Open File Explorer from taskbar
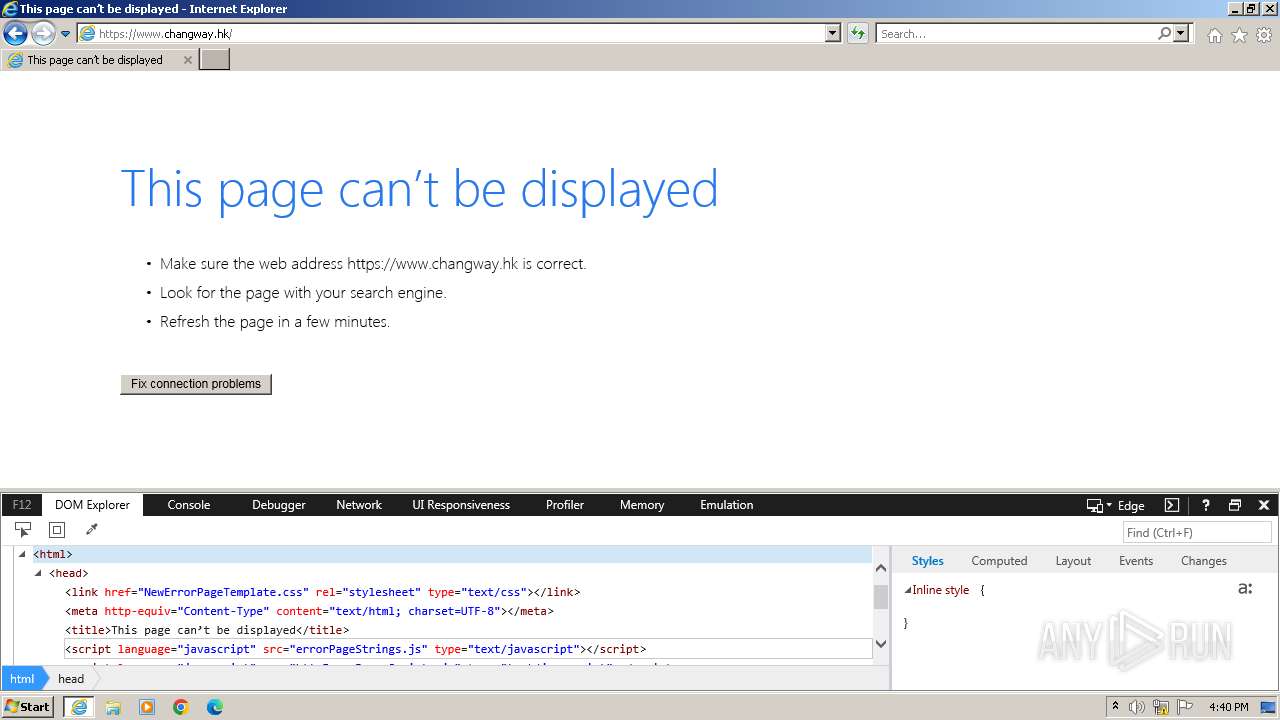This screenshot has width=1280, height=720. point(113,707)
